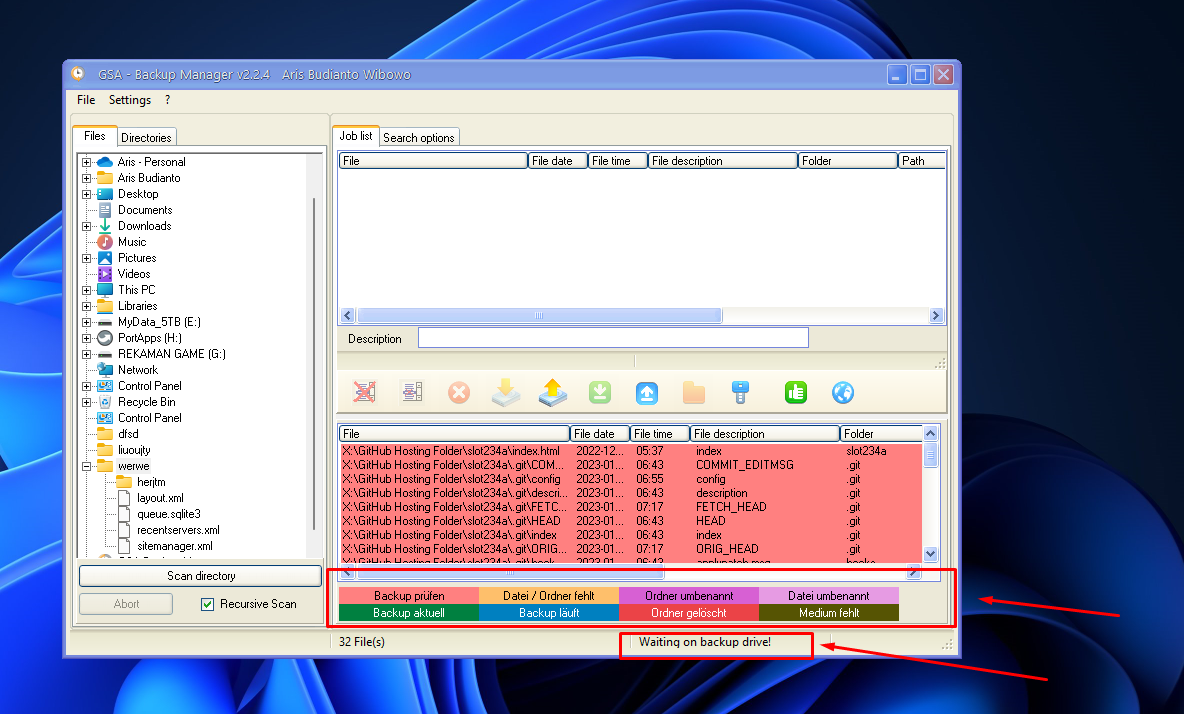This screenshot has height=714, width=1184.
Task: Click the OneDrive cloud icon for Aris - Personal
Action: (x=105, y=162)
